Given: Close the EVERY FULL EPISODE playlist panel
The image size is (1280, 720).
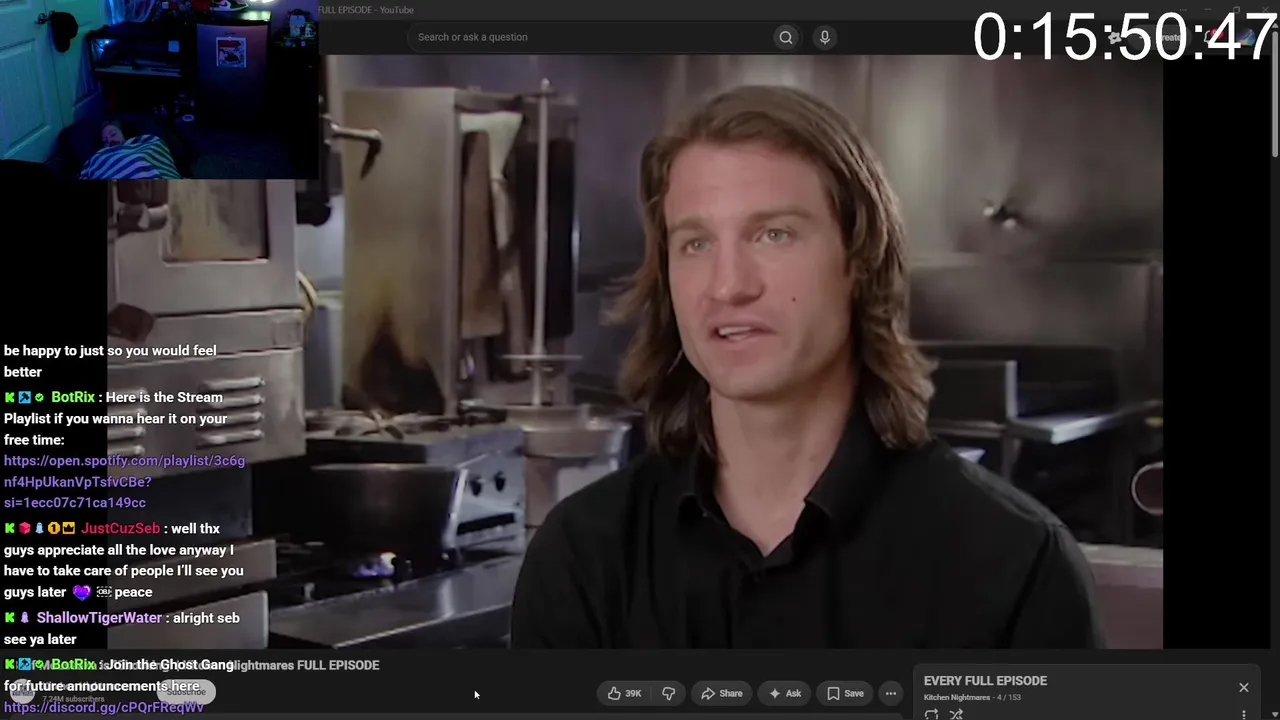Looking at the screenshot, I should point(1244,688).
